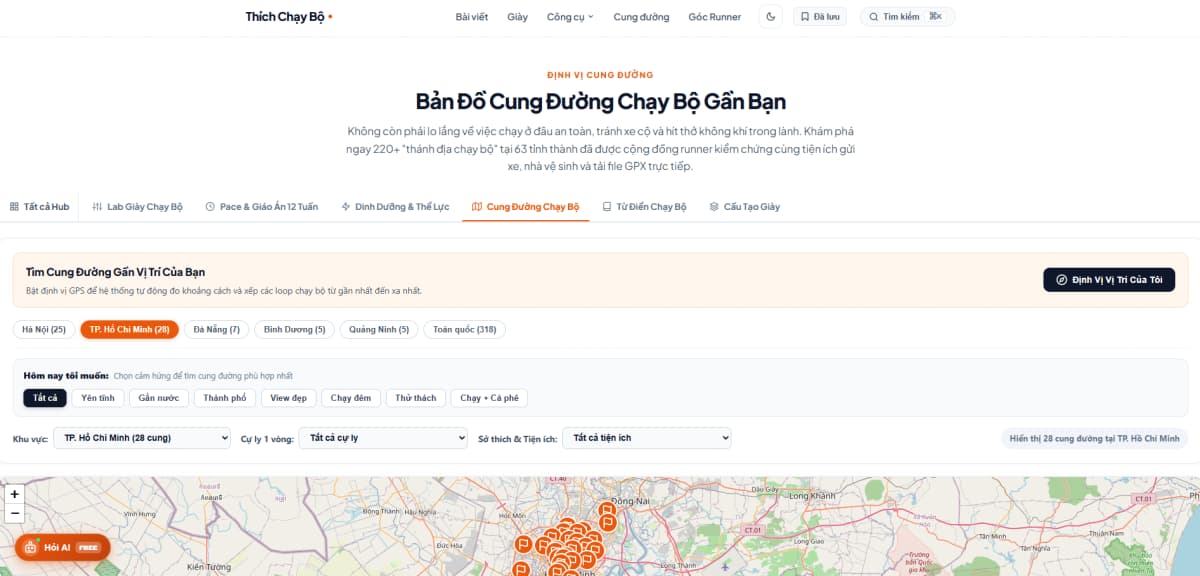Screen dimensions: 1200x576
Task: Open the Hỏi AI chat button
Action: pos(62,547)
